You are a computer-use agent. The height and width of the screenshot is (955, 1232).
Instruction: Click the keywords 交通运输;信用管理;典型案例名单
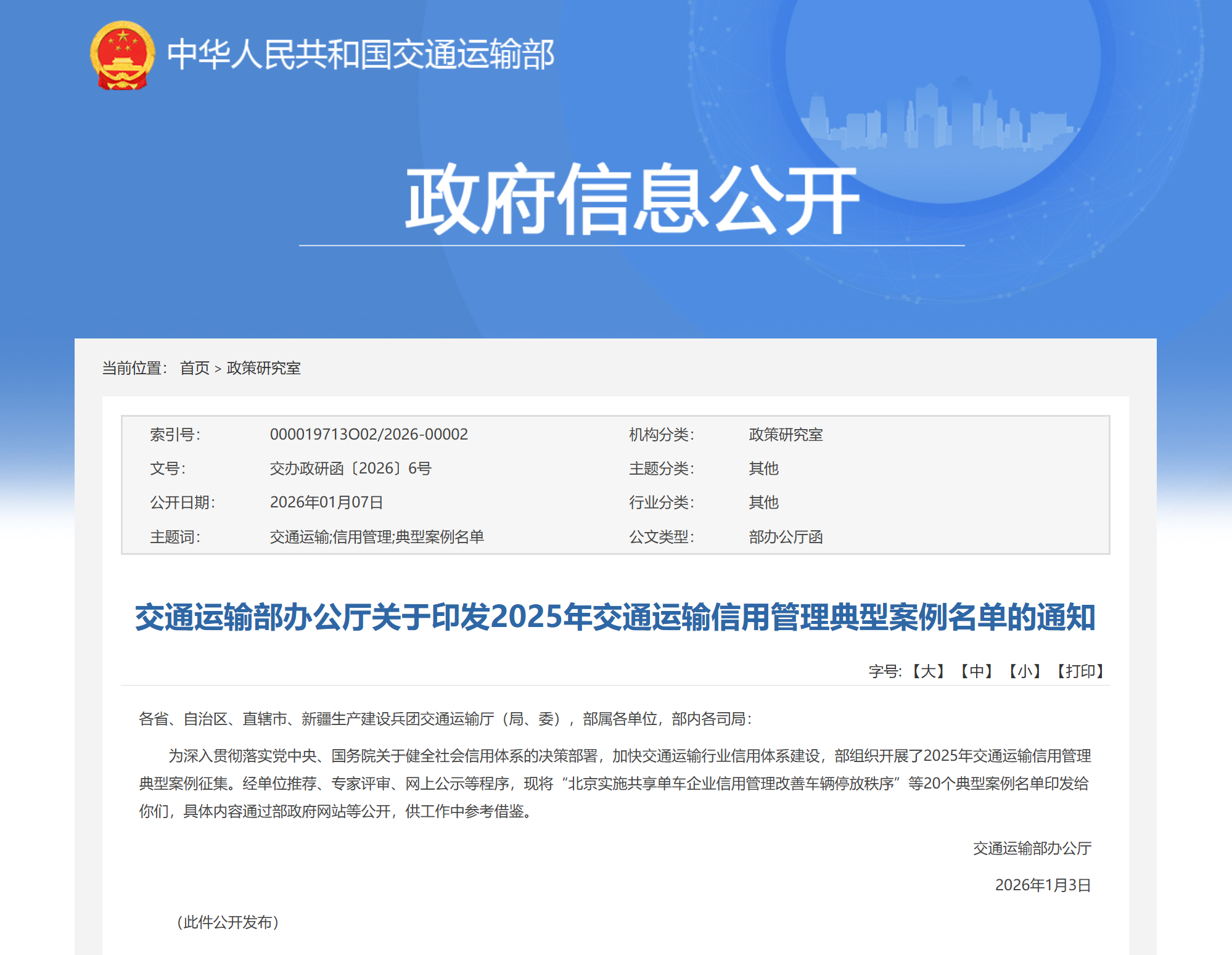pos(377,537)
